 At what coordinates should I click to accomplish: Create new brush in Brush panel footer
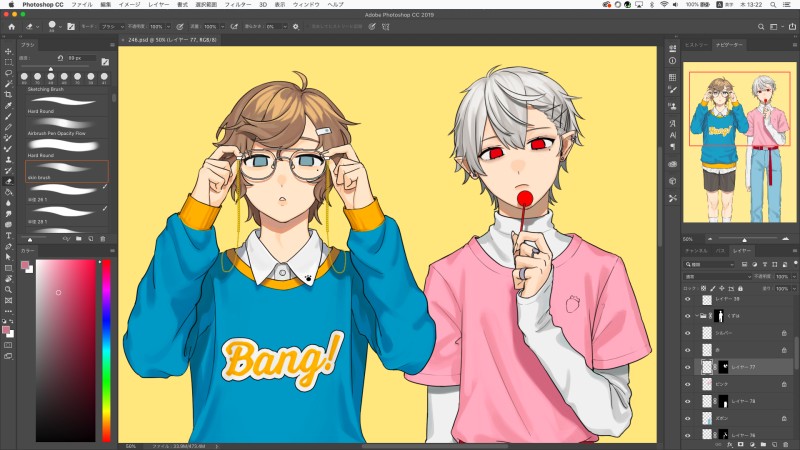[90, 239]
